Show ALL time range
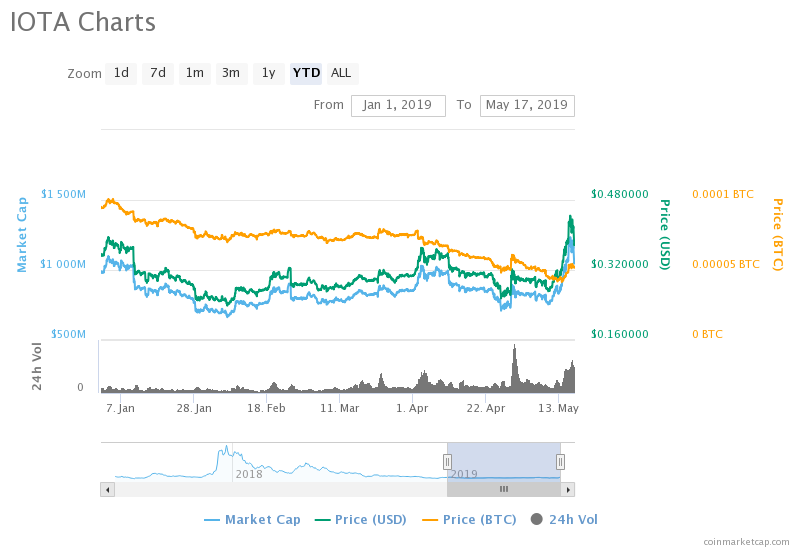 pyautogui.click(x=341, y=73)
